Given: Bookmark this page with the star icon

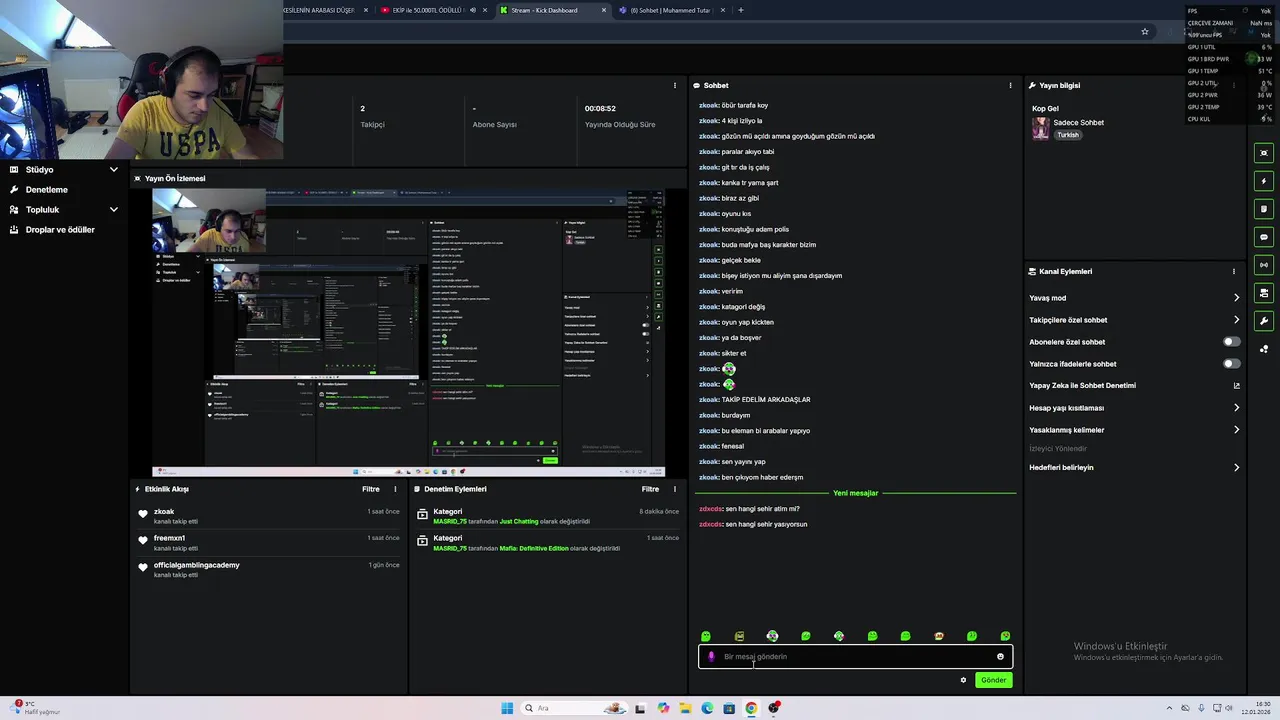Looking at the screenshot, I should tap(1145, 32).
